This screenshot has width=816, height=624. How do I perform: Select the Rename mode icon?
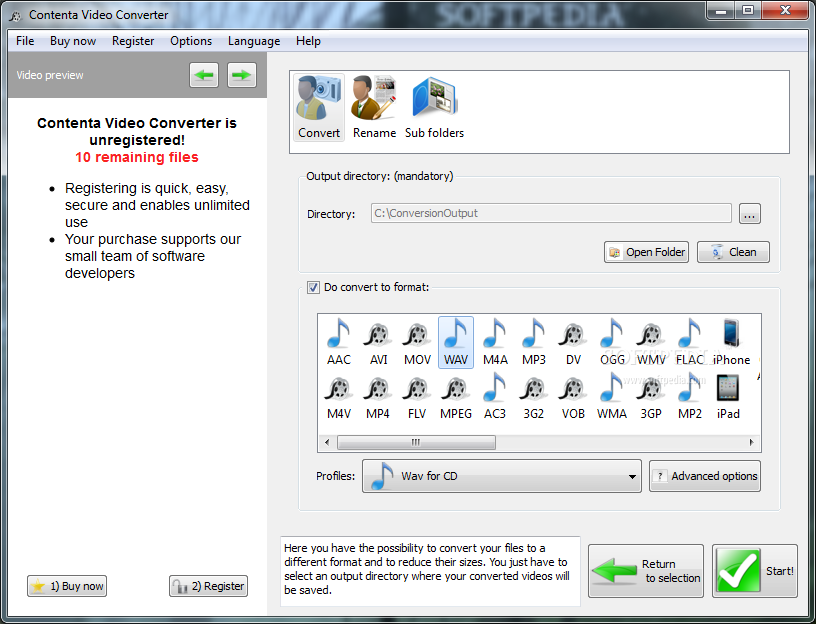point(374,107)
